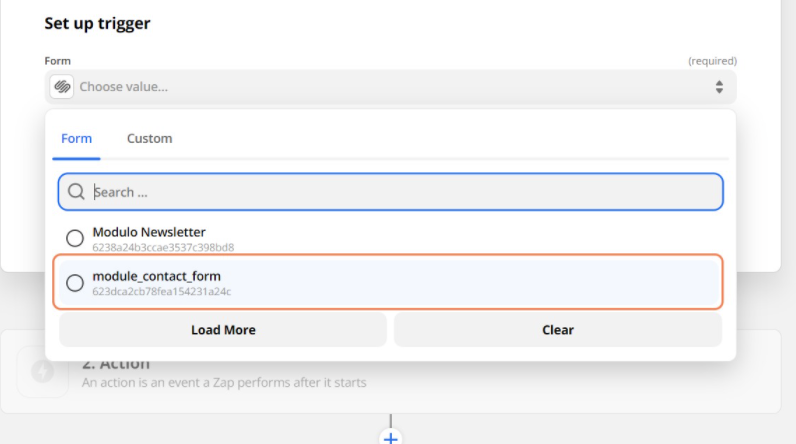This screenshot has width=796, height=444.
Task: Click the search magnifier icon
Action: tap(76, 192)
